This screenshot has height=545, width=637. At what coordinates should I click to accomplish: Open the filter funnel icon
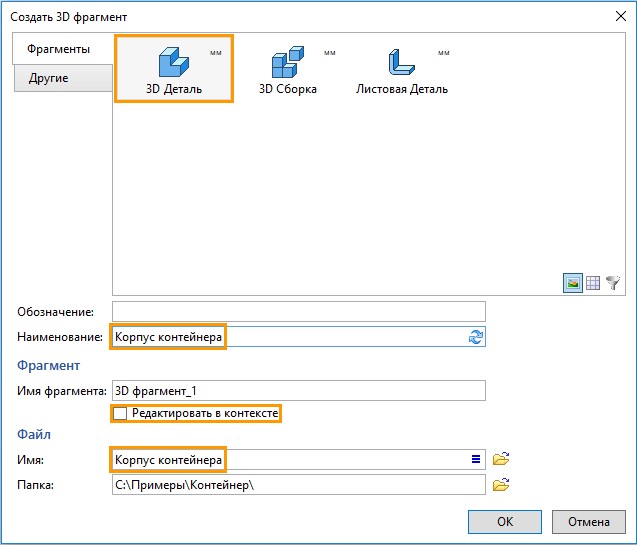[x=613, y=283]
